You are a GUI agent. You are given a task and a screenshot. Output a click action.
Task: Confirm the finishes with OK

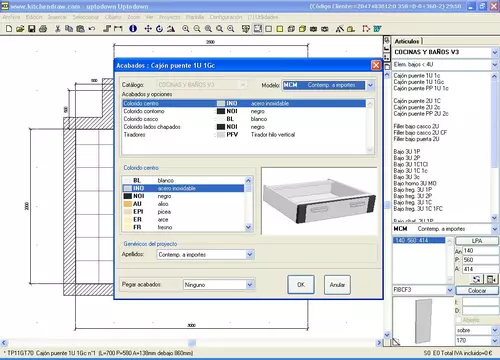point(301,285)
